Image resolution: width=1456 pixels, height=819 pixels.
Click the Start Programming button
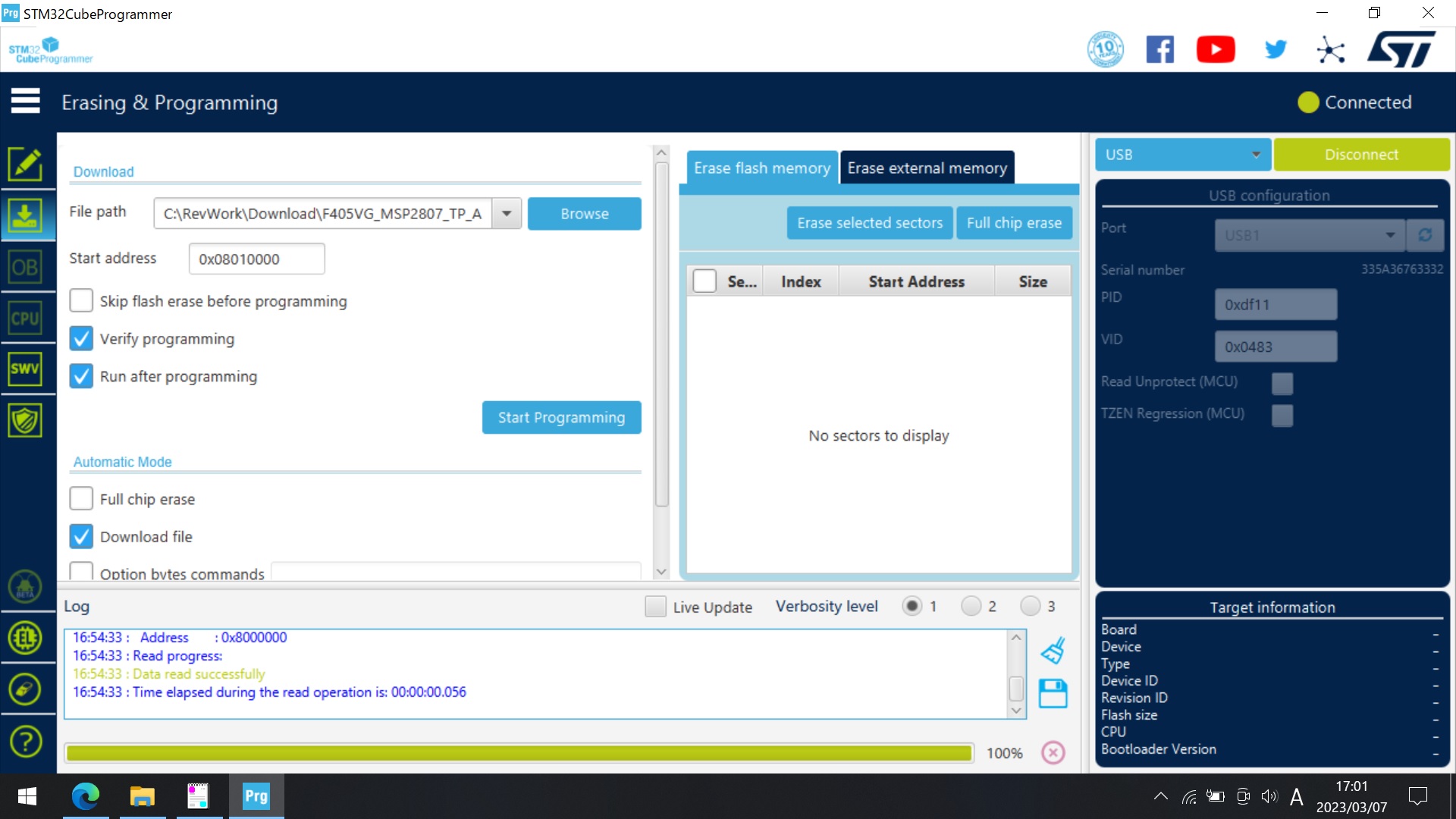pyautogui.click(x=562, y=417)
